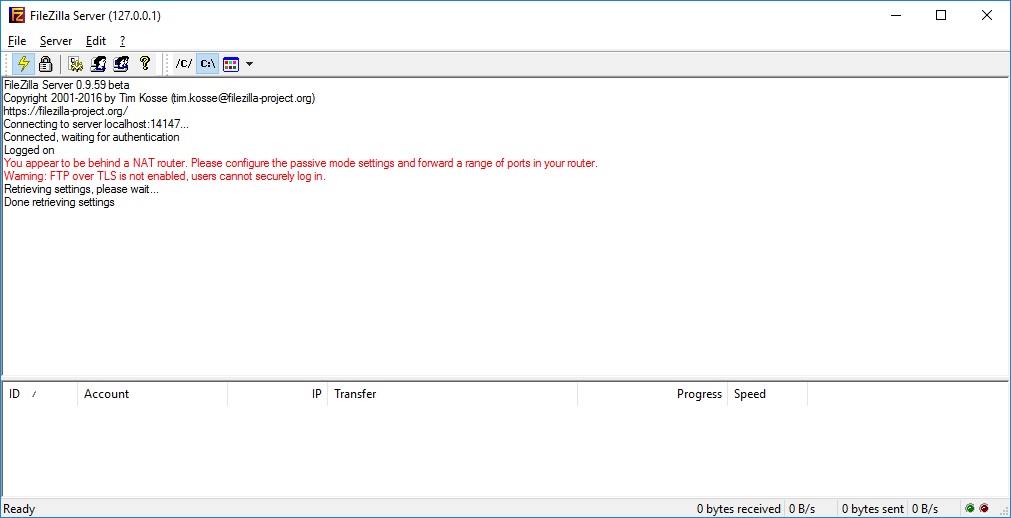Switch to /C/ virtual path display

click(x=184, y=64)
